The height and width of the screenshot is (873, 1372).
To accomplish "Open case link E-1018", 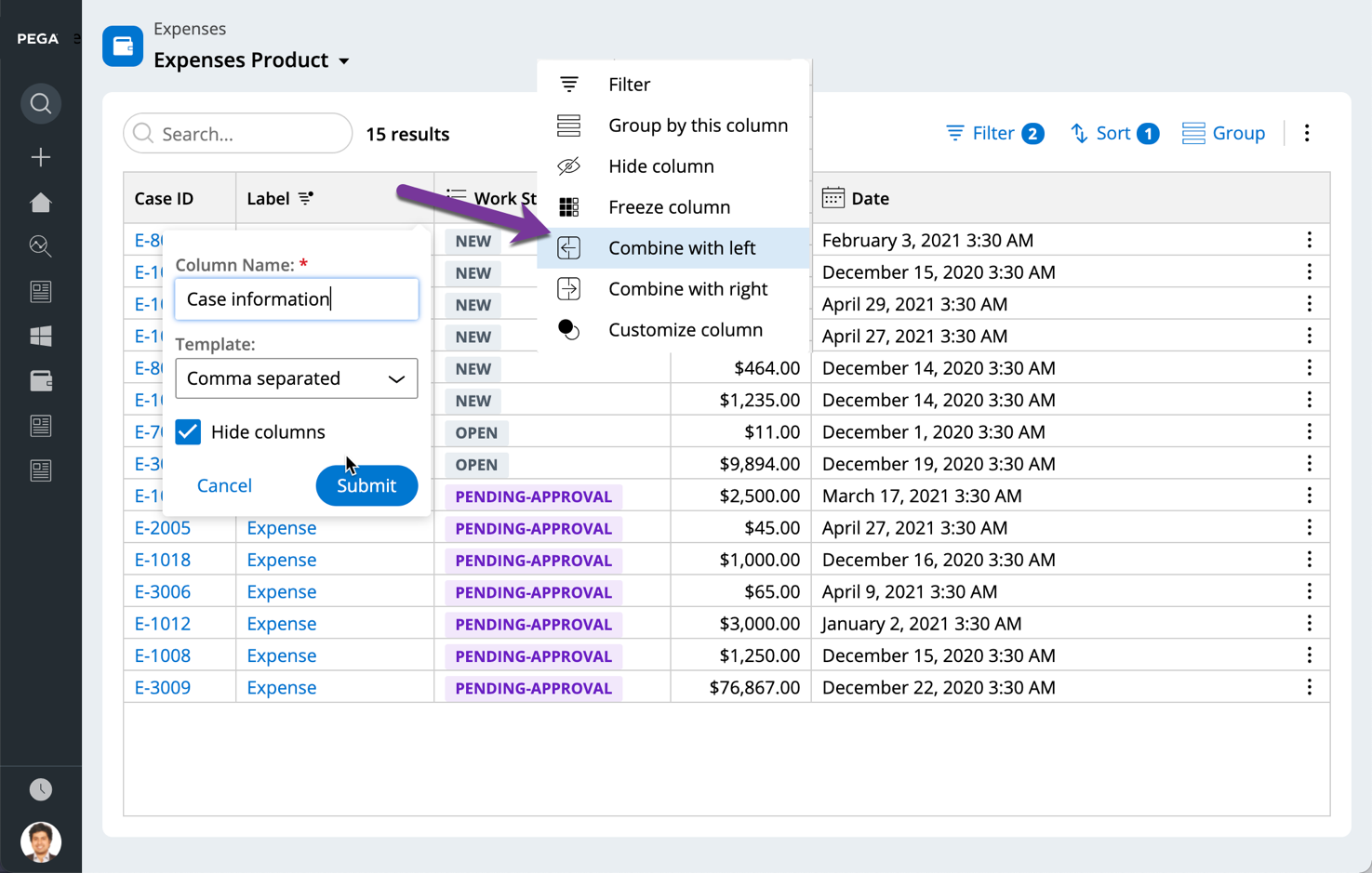I will coord(162,560).
